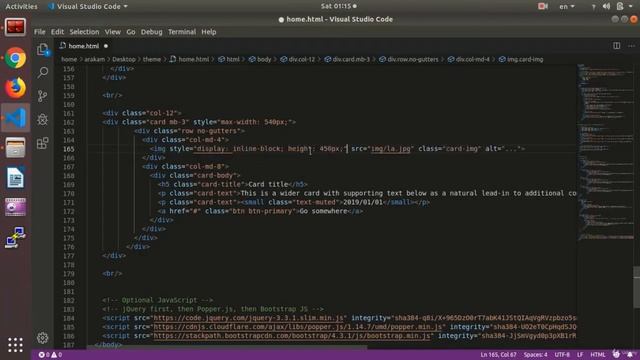Change language mode via HTML status item
The height and width of the screenshot is (360, 640).
(x=598, y=355)
